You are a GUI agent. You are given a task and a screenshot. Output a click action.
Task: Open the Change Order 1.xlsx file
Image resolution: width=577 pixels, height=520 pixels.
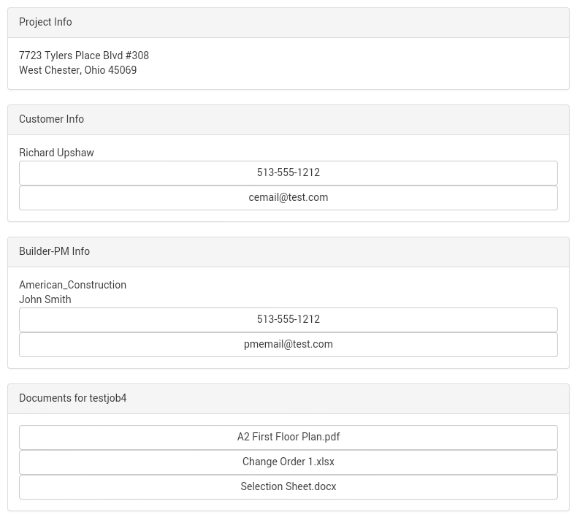(288, 462)
